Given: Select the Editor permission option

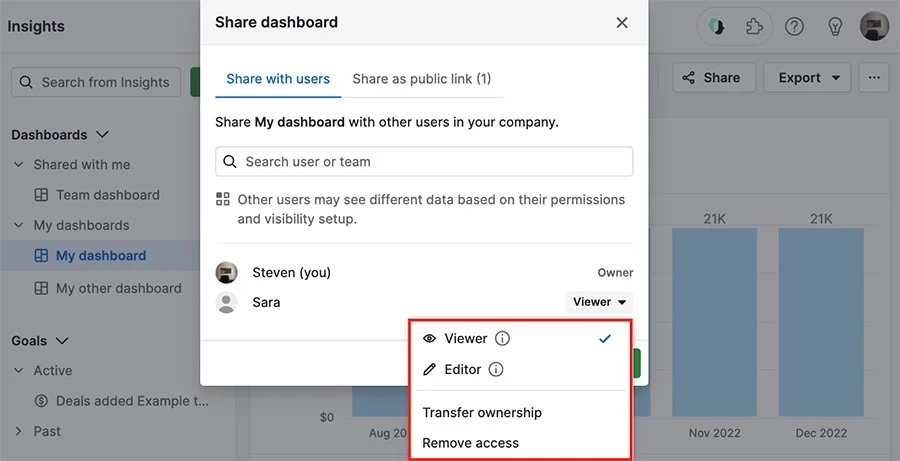Looking at the screenshot, I should (520, 369).
